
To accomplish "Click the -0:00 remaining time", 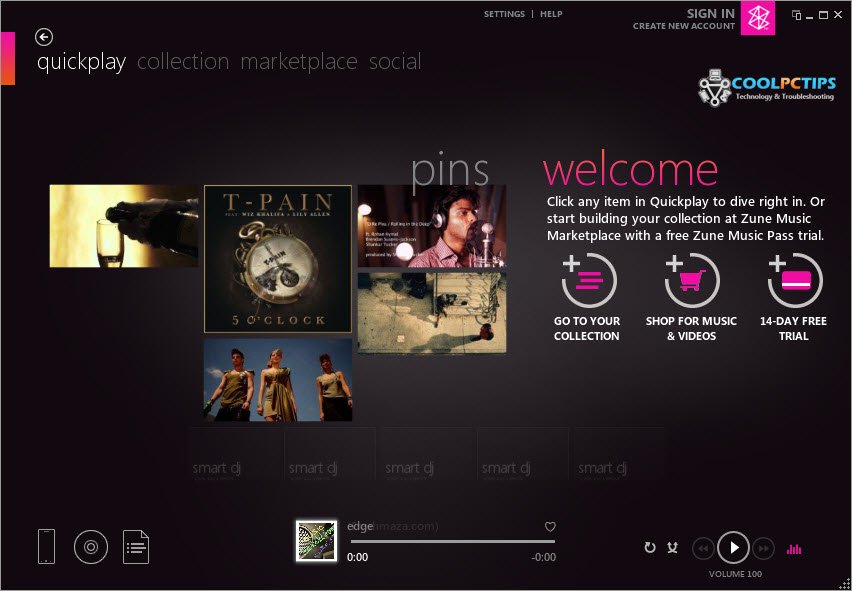I will click(x=543, y=557).
